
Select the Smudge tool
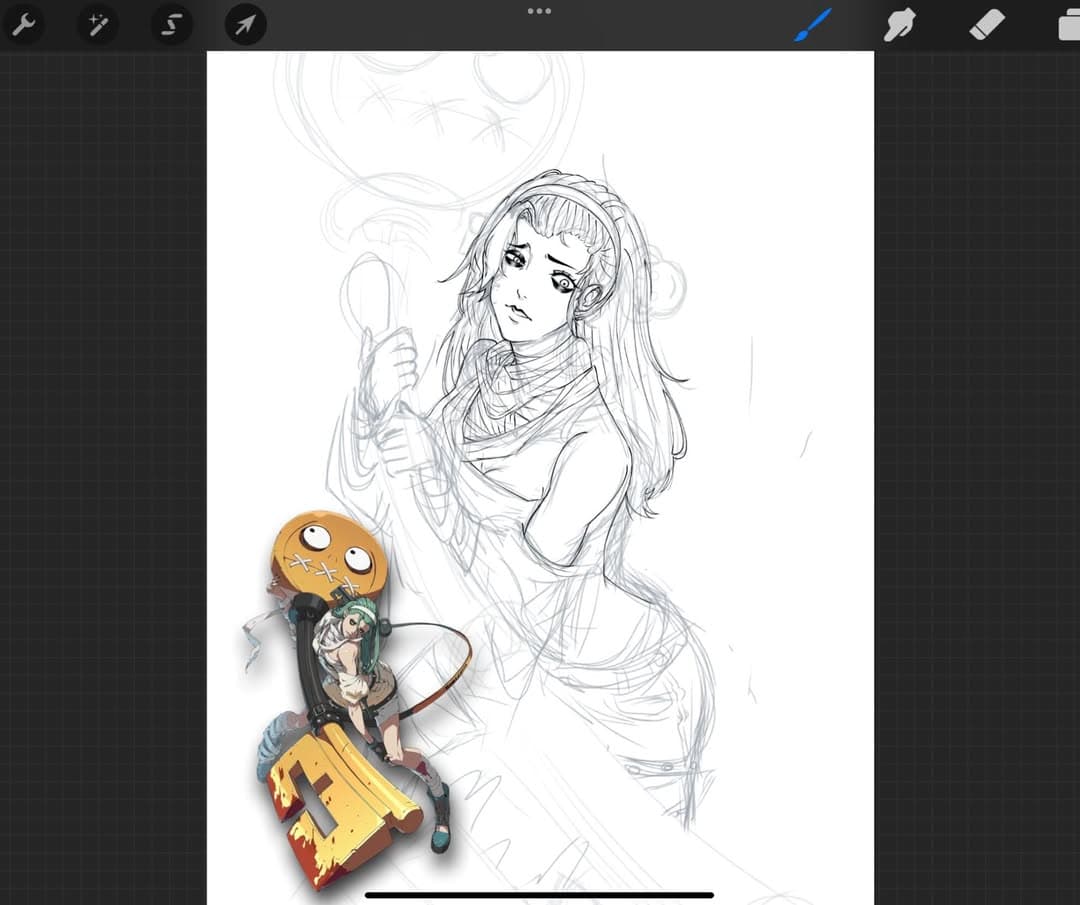pyautogui.click(x=900, y=25)
